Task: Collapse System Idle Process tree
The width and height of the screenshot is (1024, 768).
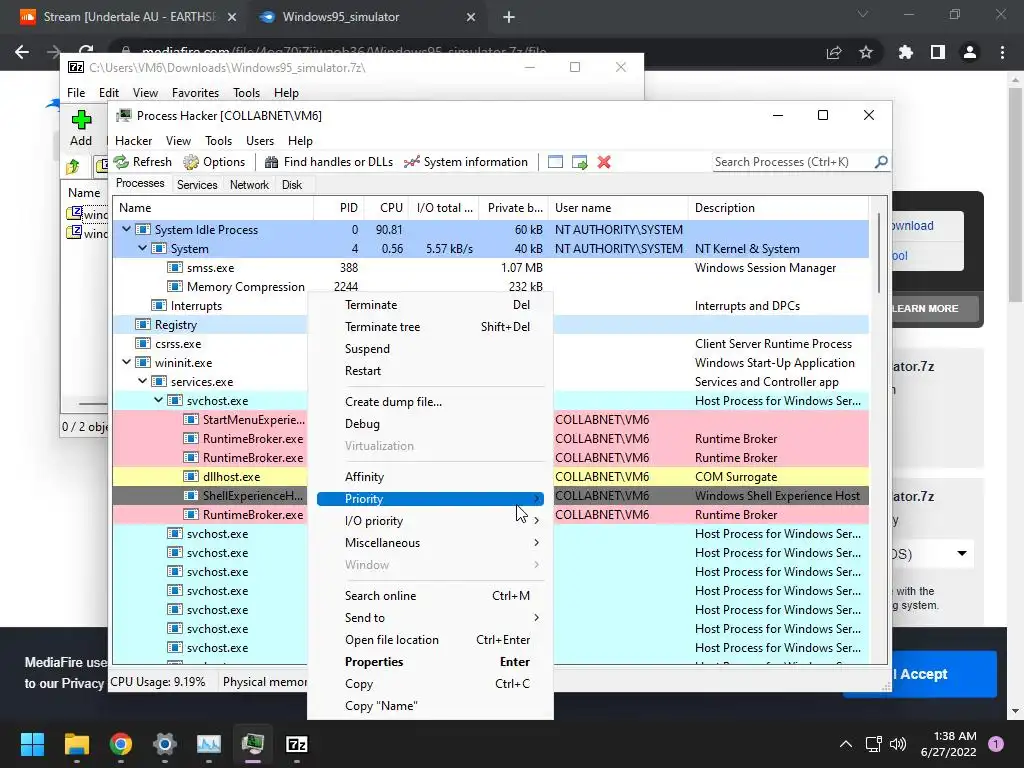Action: coord(127,229)
